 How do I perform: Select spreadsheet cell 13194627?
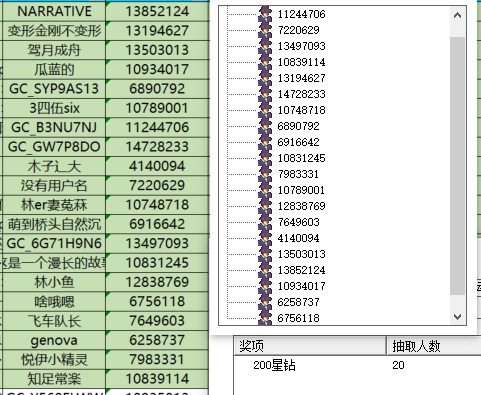click(157, 31)
